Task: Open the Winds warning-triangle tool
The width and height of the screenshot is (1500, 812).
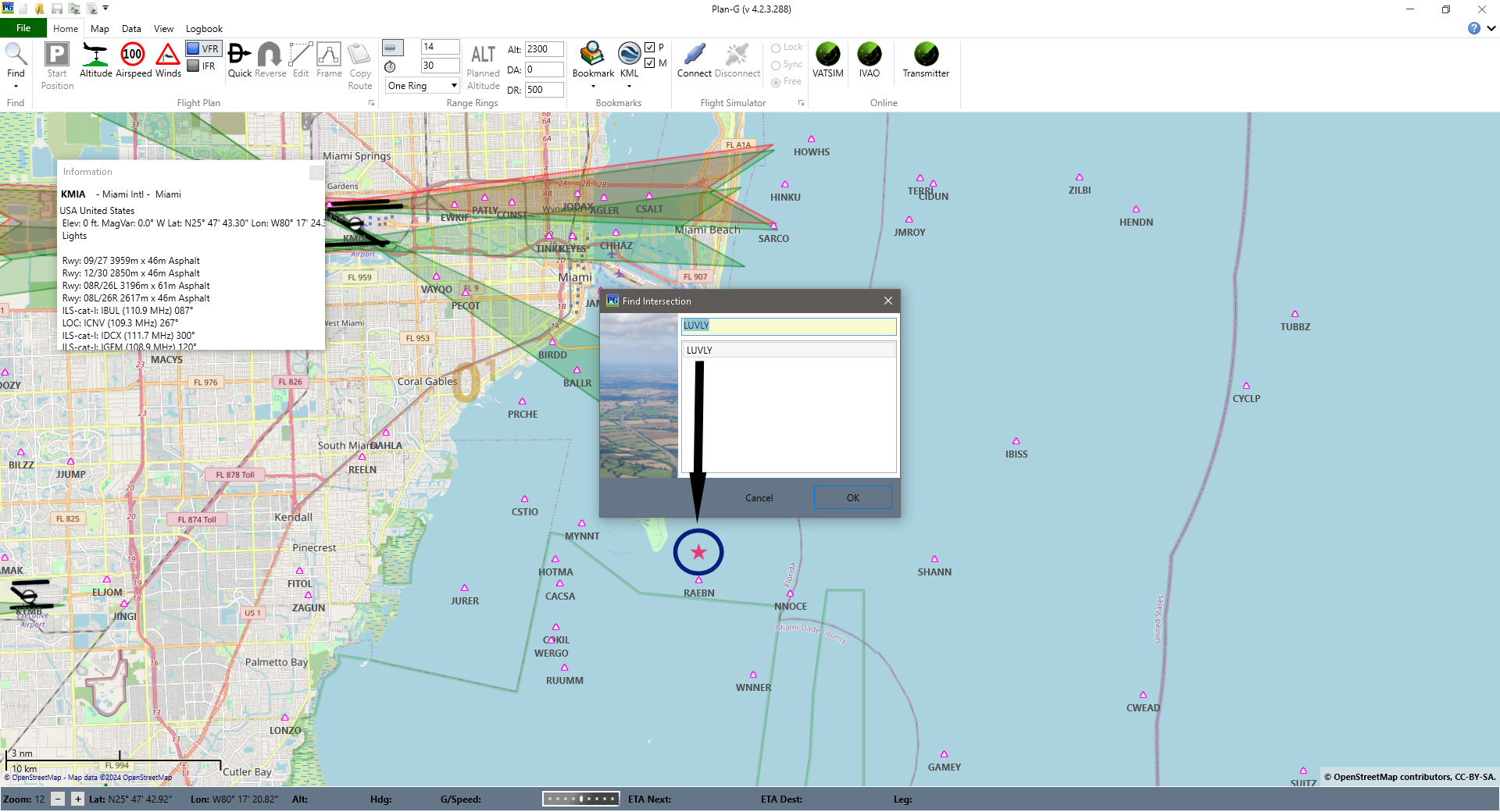Action: pos(168,54)
